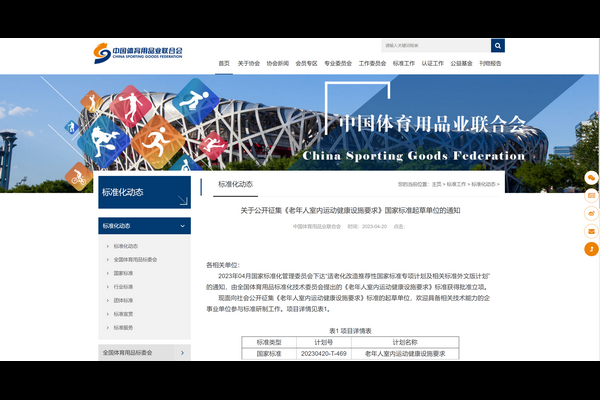Select 全国体育用品标委会 in the sidebar sub-list
The image size is (600, 400).
[x=135, y=260]
